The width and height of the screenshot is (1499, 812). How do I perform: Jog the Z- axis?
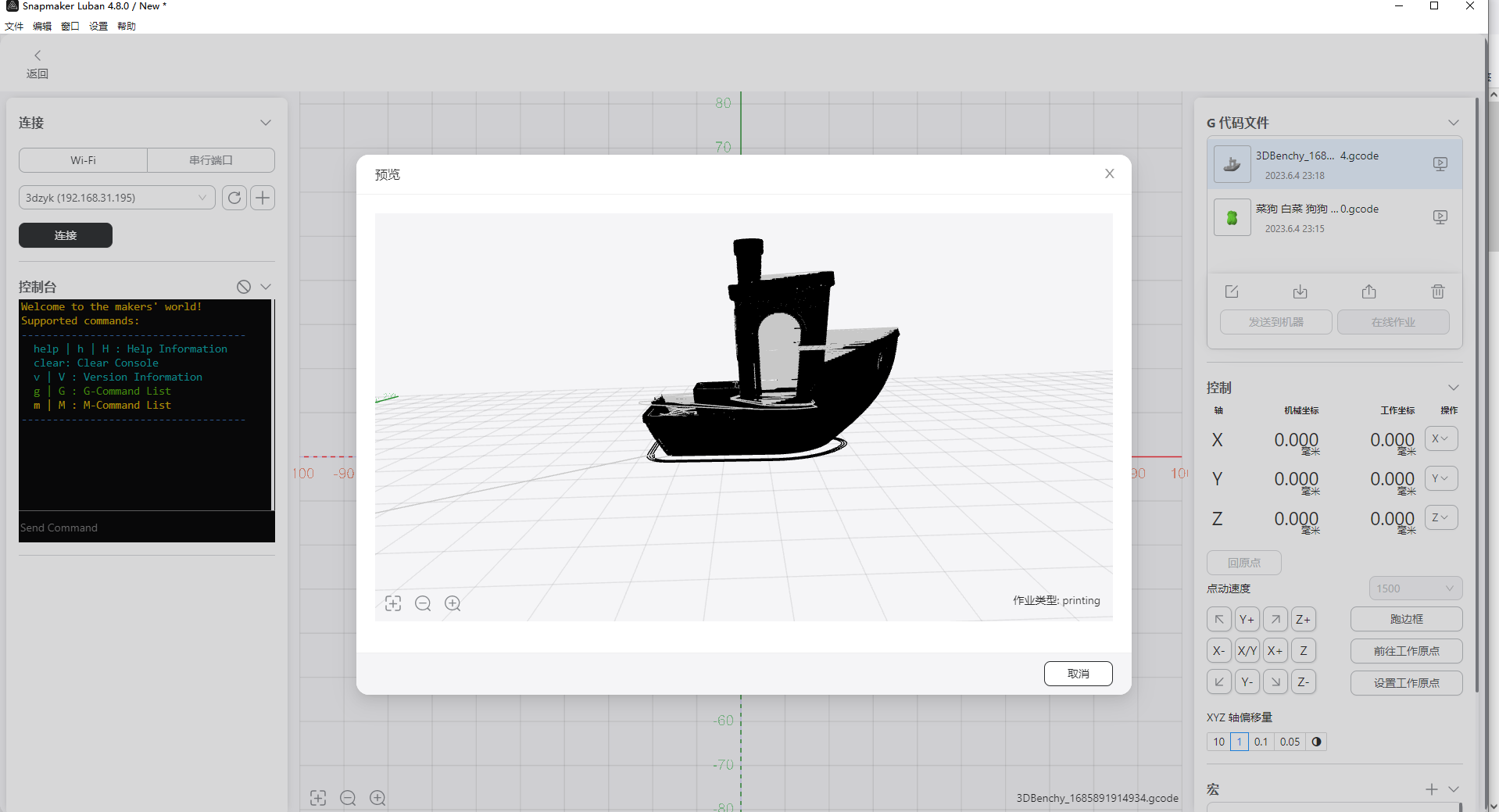1304,681
